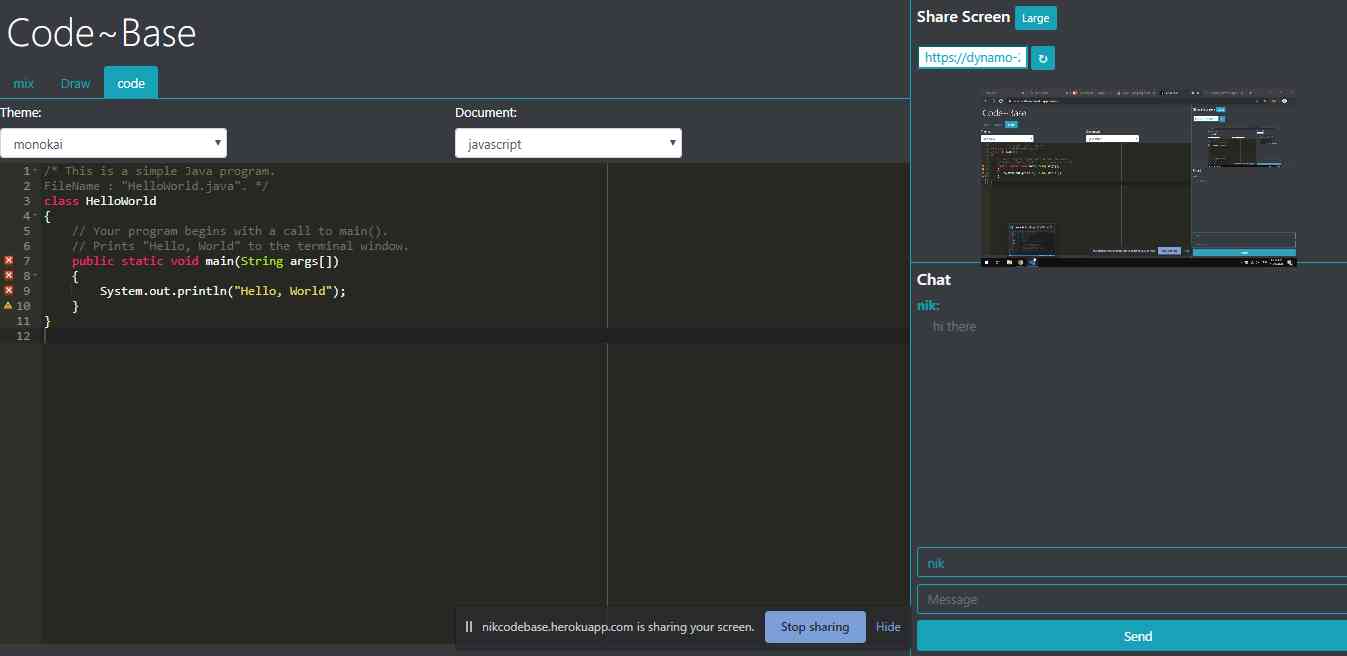Switch to the Draw tab
Image resolution: width=1347 pixels, height=656 pixels.
[75, 83]
